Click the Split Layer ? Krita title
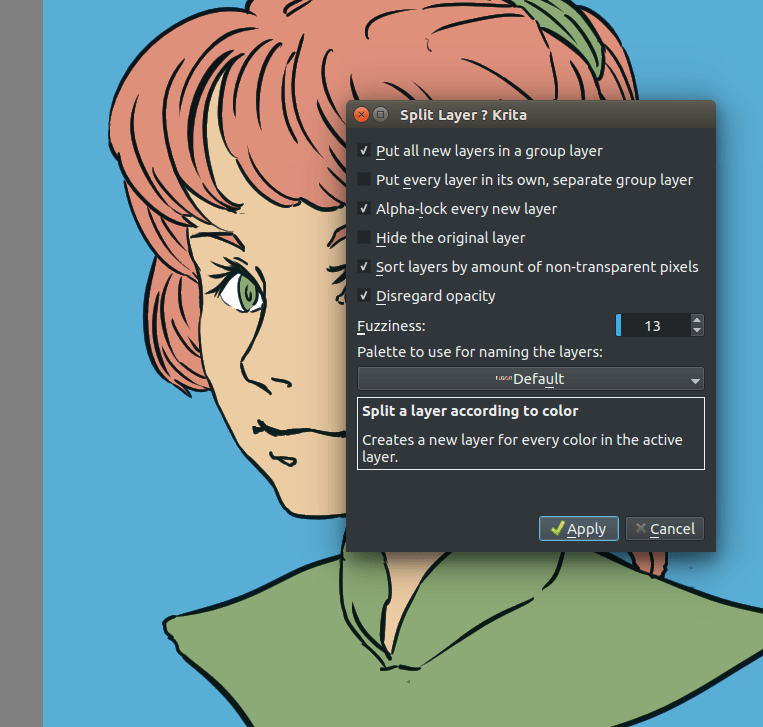The width and height of the screenshot is (763, 727). pos(463,115)
